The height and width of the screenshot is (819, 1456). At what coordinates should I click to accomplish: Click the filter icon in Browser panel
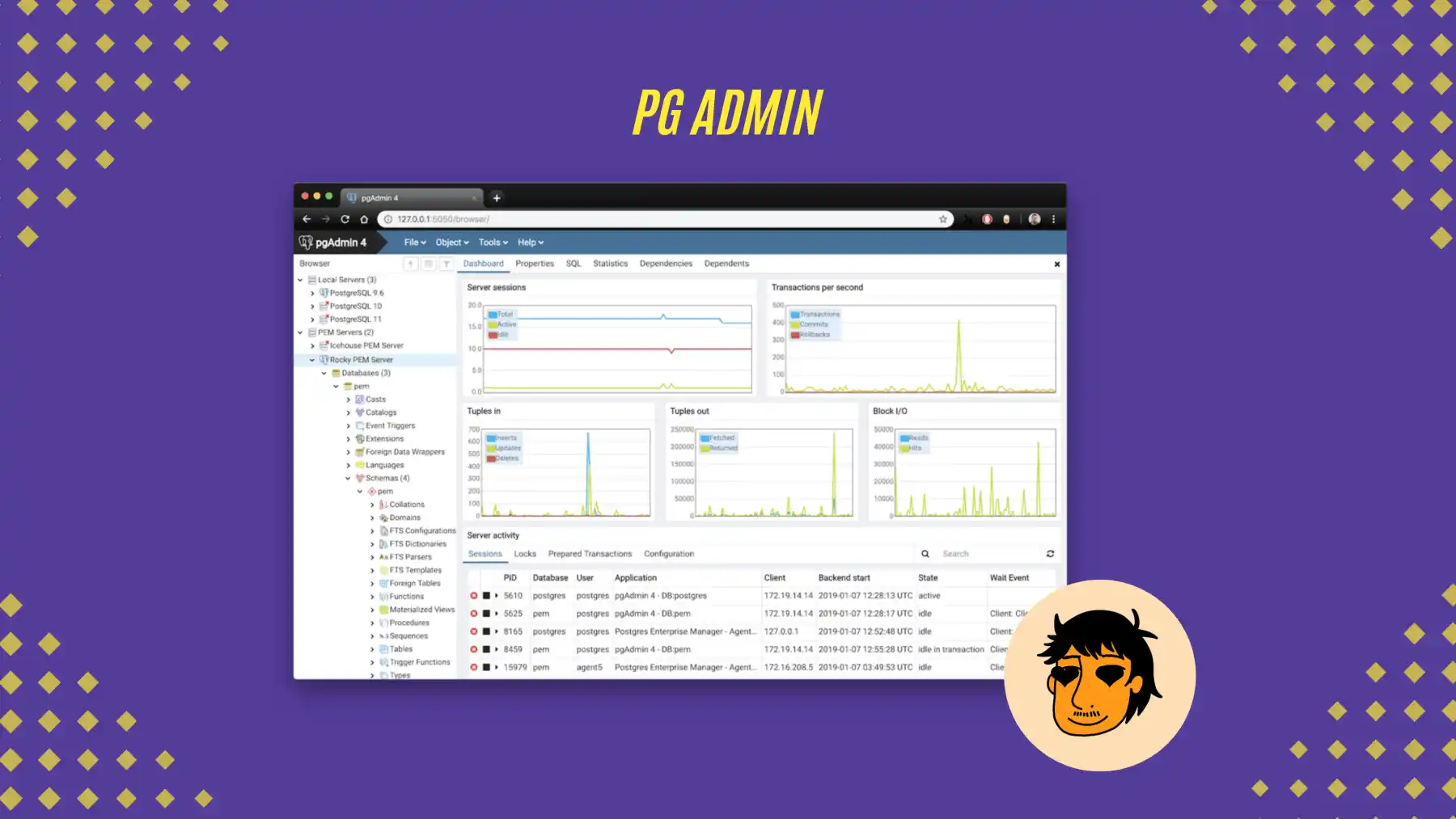pos(447,264)
